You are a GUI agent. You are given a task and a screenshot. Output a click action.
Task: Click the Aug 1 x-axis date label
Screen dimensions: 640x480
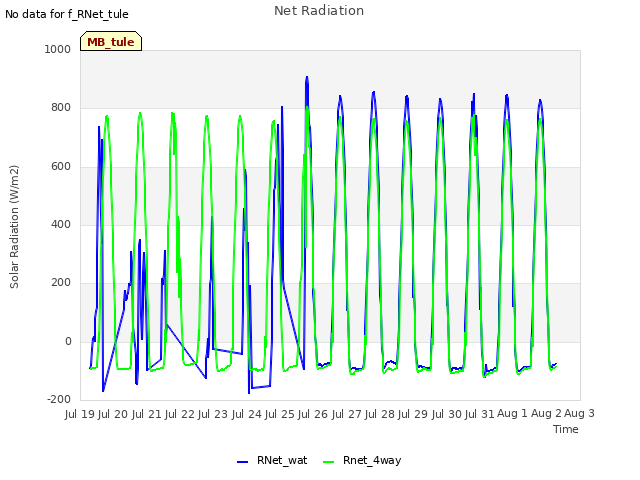tap(512, 414)
